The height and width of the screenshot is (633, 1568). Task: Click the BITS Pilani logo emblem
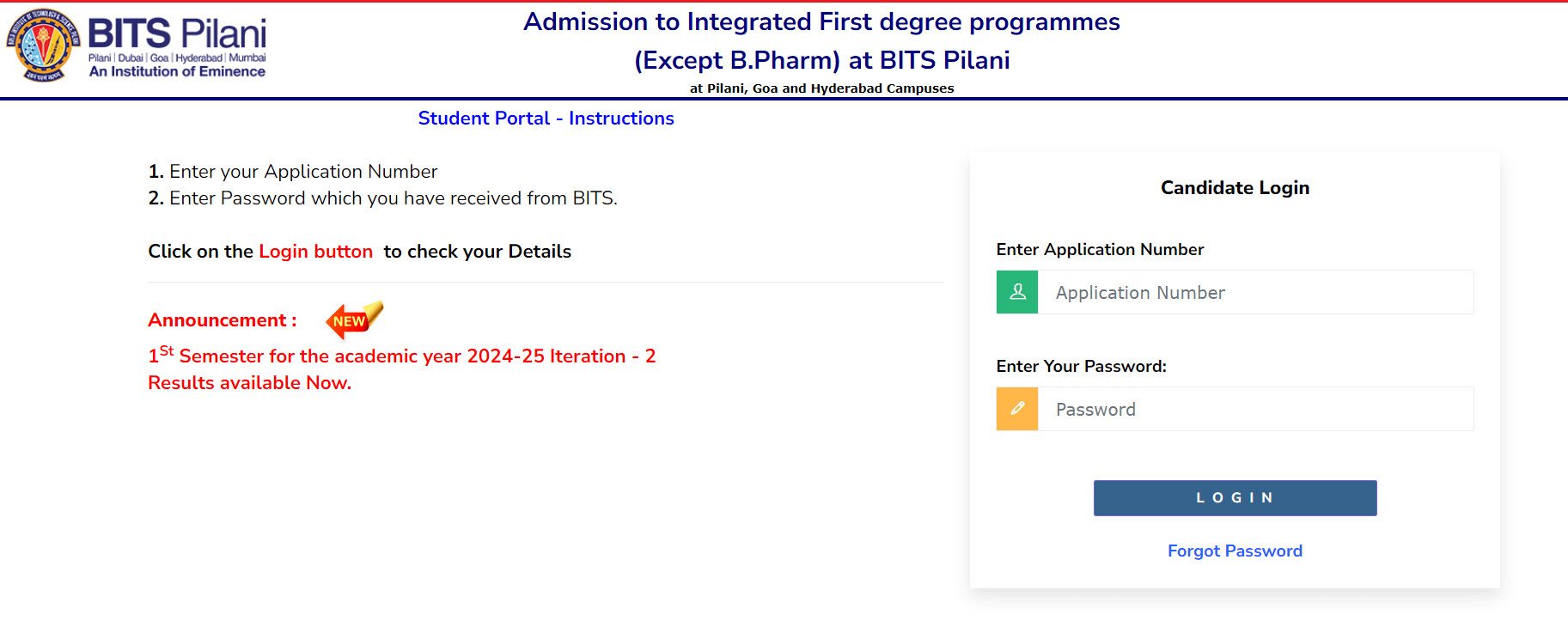pos(43,46)
